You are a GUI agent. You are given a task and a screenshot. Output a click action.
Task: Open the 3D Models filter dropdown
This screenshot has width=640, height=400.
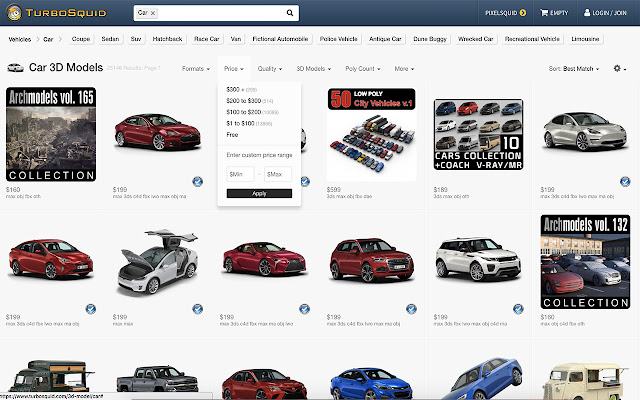tap(314, 69)
